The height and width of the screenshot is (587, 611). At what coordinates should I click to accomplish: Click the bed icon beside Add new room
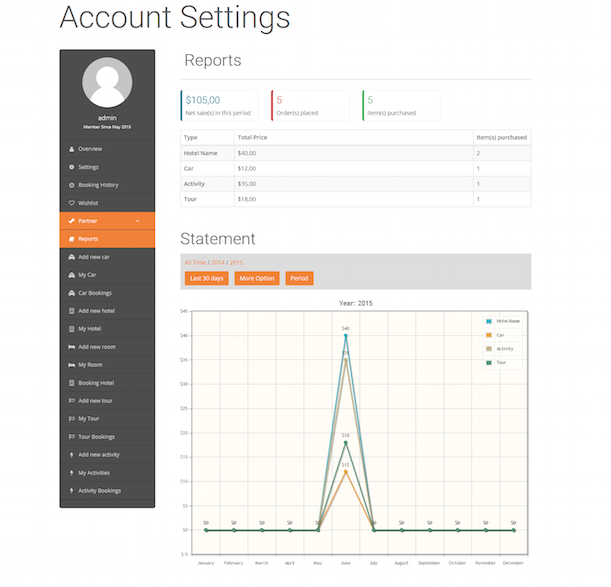[x=71, y=347]
